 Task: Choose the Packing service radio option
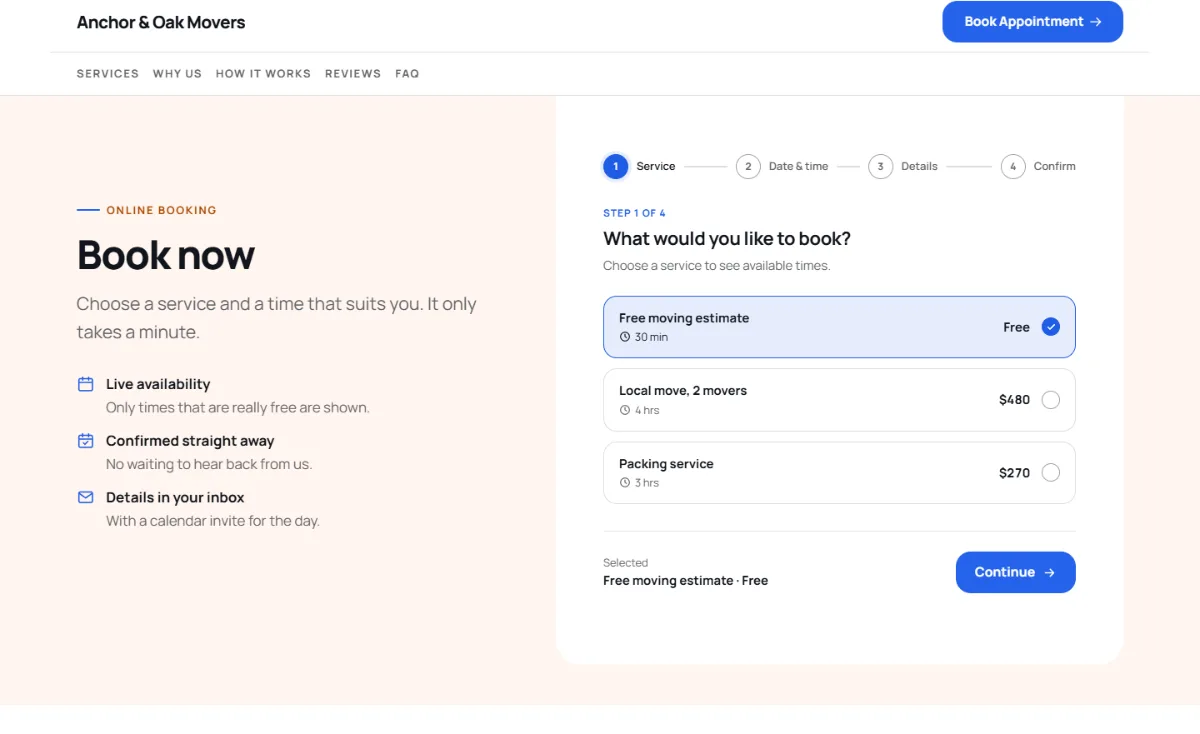point(1051,473)
